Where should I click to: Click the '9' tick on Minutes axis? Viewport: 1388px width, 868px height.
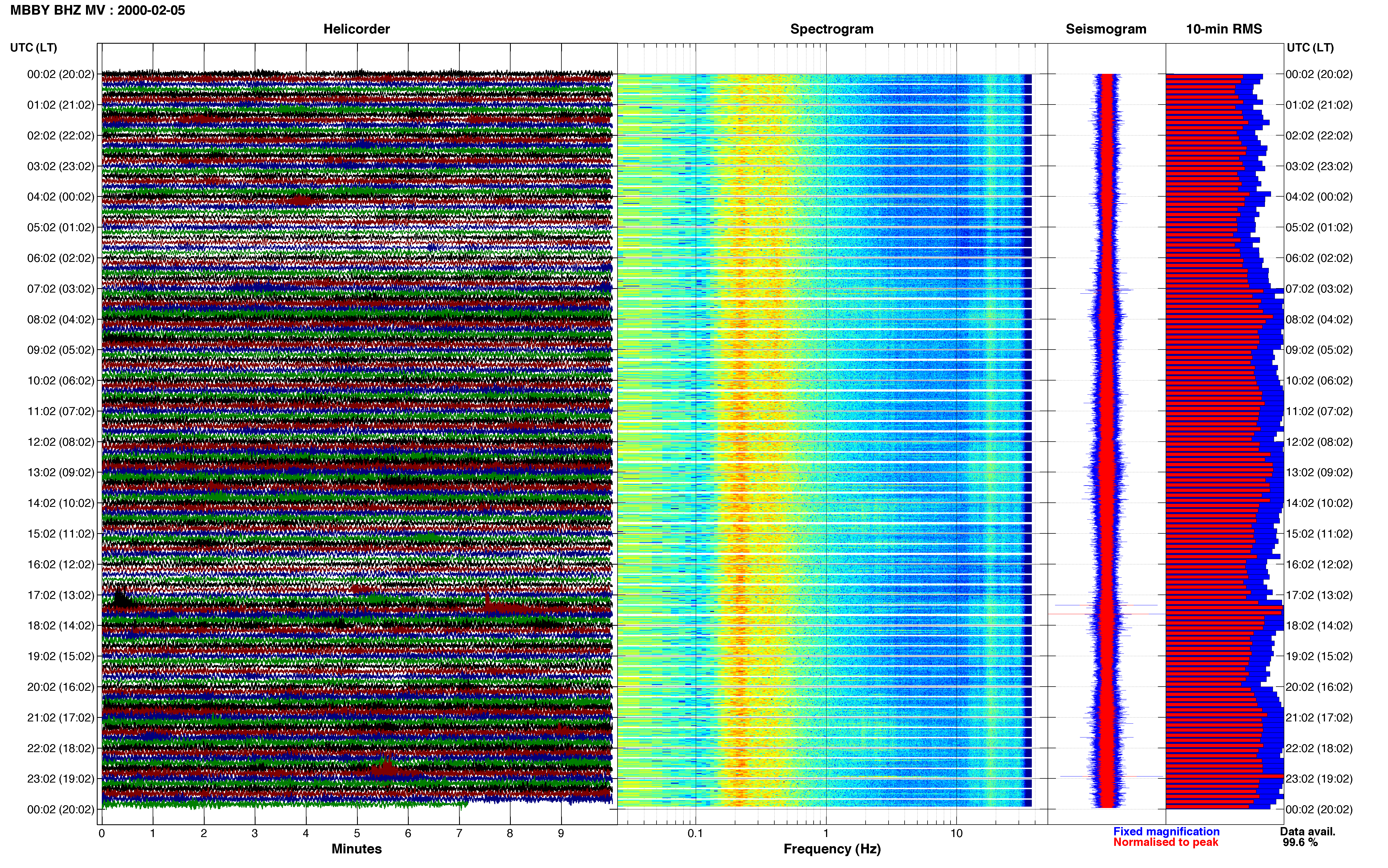click(561, 833)
